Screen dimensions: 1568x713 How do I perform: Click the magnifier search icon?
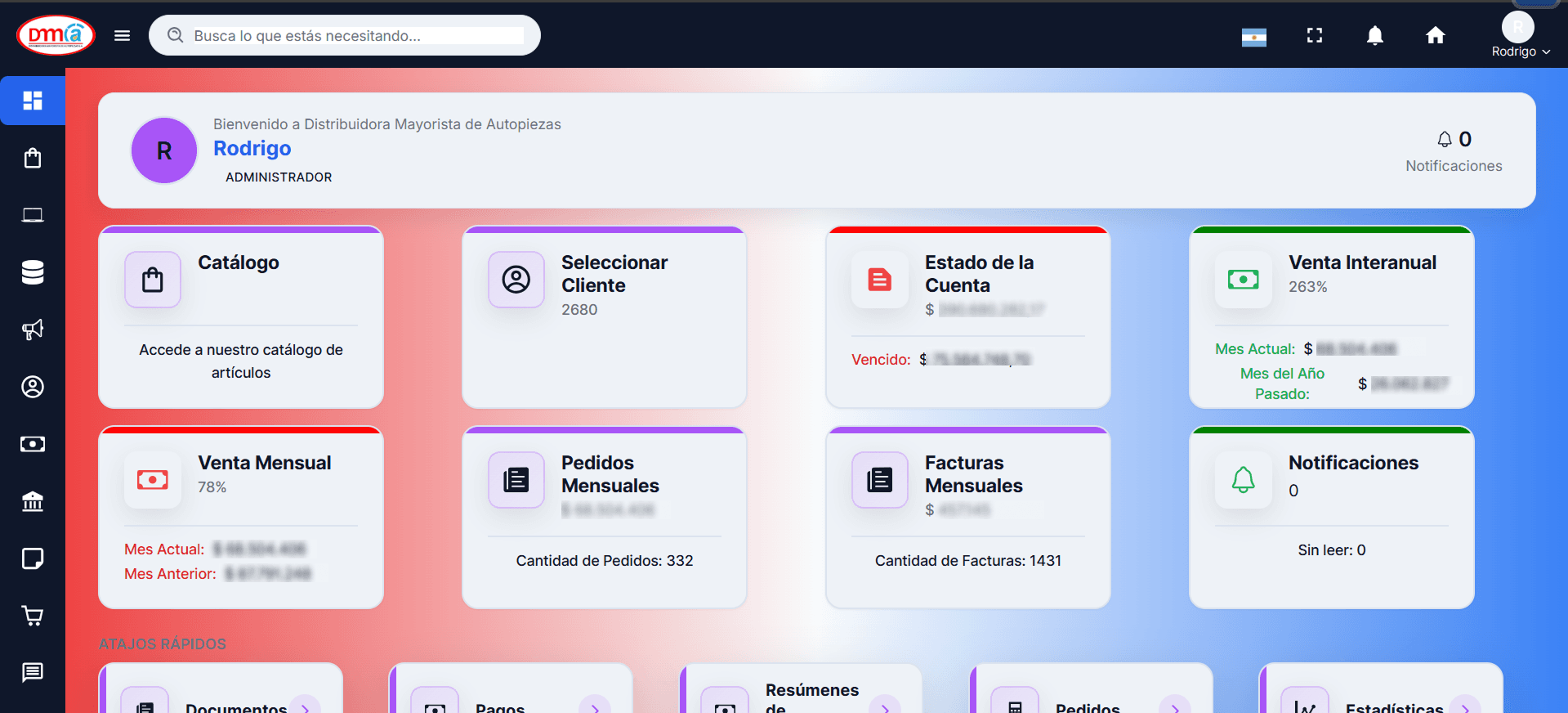point(175,35)
